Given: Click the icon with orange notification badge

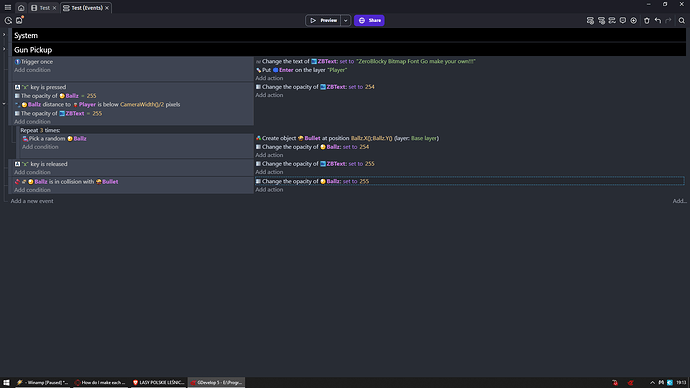Looking at the screenshot, I should pyautogui.click(x=19, y=20).
